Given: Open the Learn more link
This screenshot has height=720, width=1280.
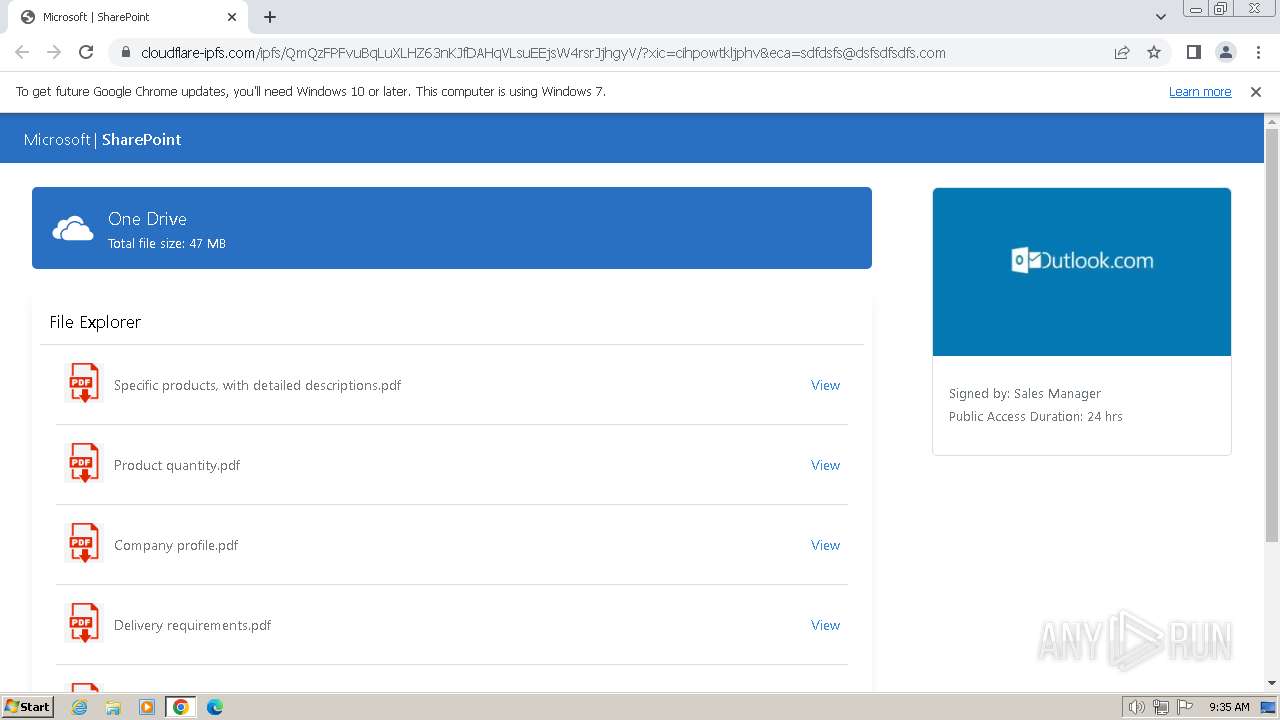Looking at the screenshot, I should tap(1200, 92).
